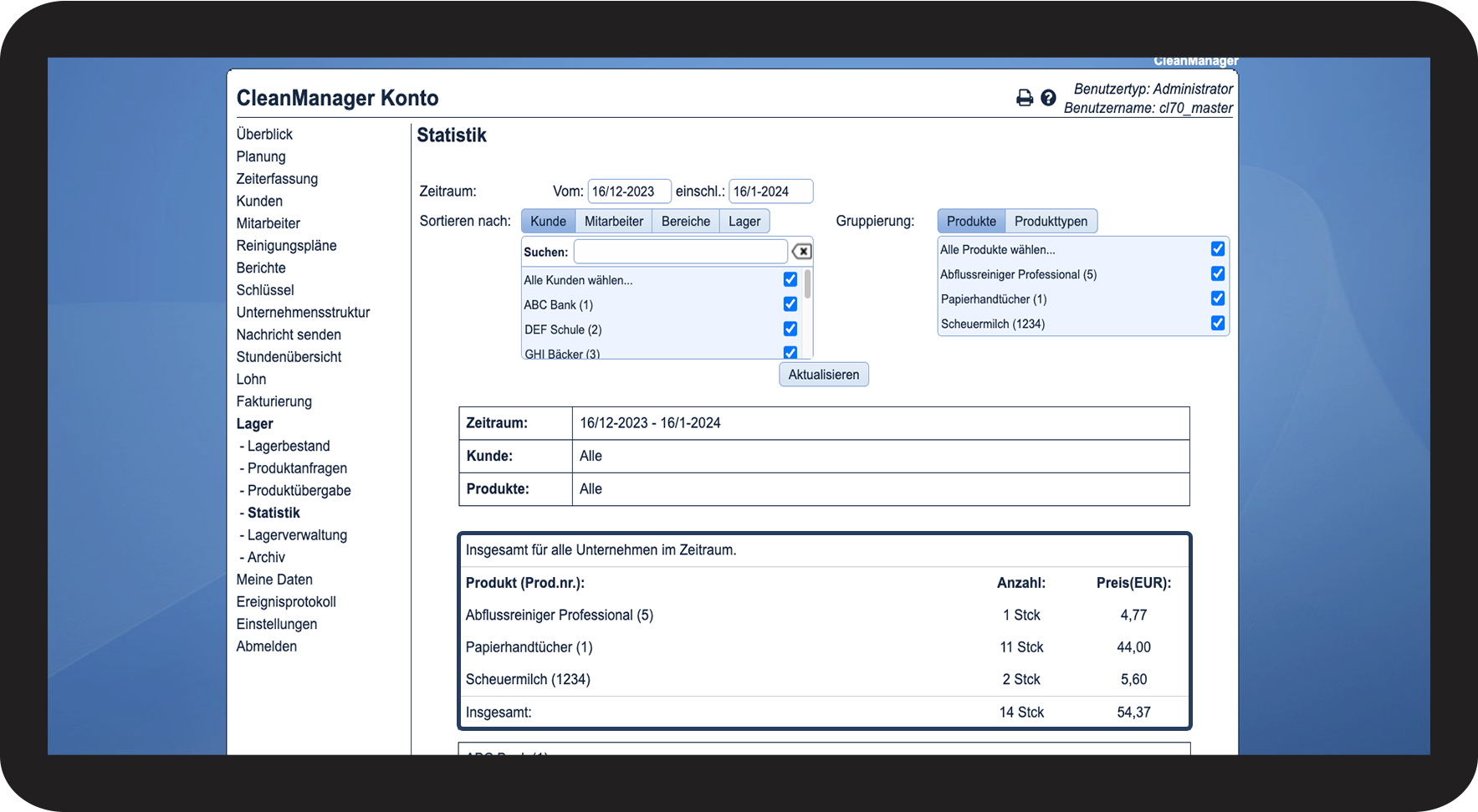Focus the Suchen customer search box

pos(680,252)
